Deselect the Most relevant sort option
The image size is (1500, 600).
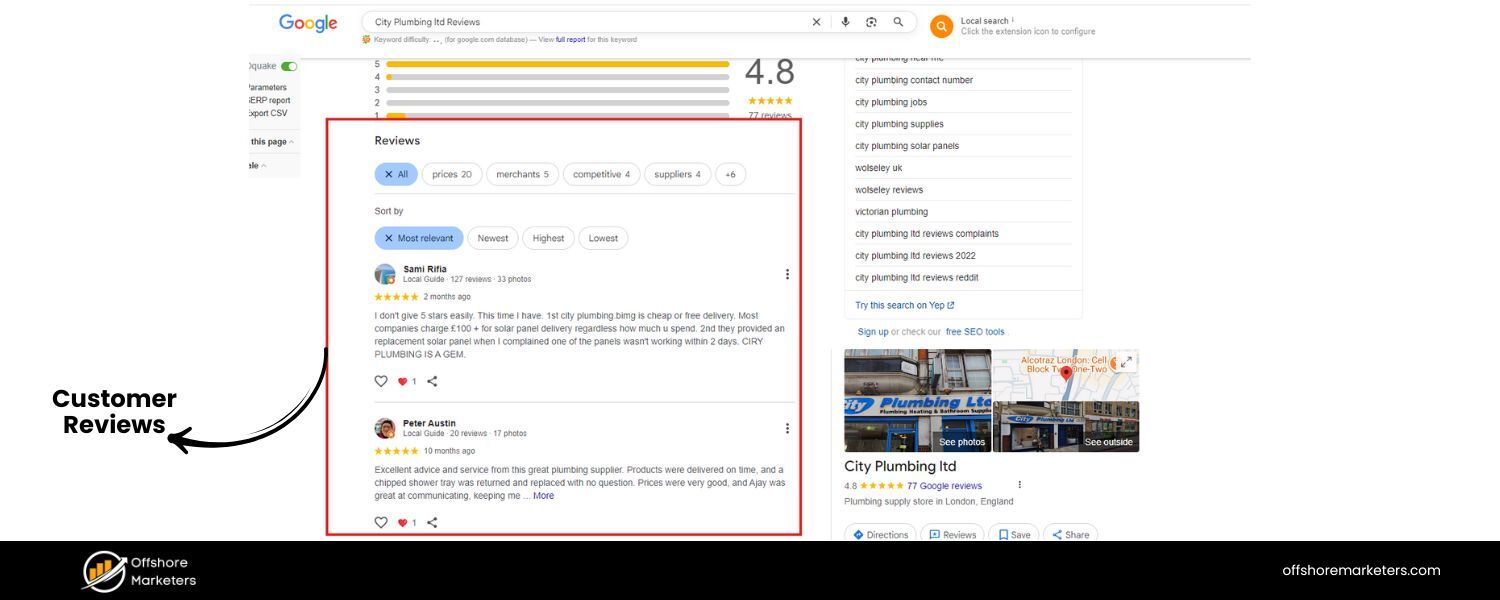point(389,238)
